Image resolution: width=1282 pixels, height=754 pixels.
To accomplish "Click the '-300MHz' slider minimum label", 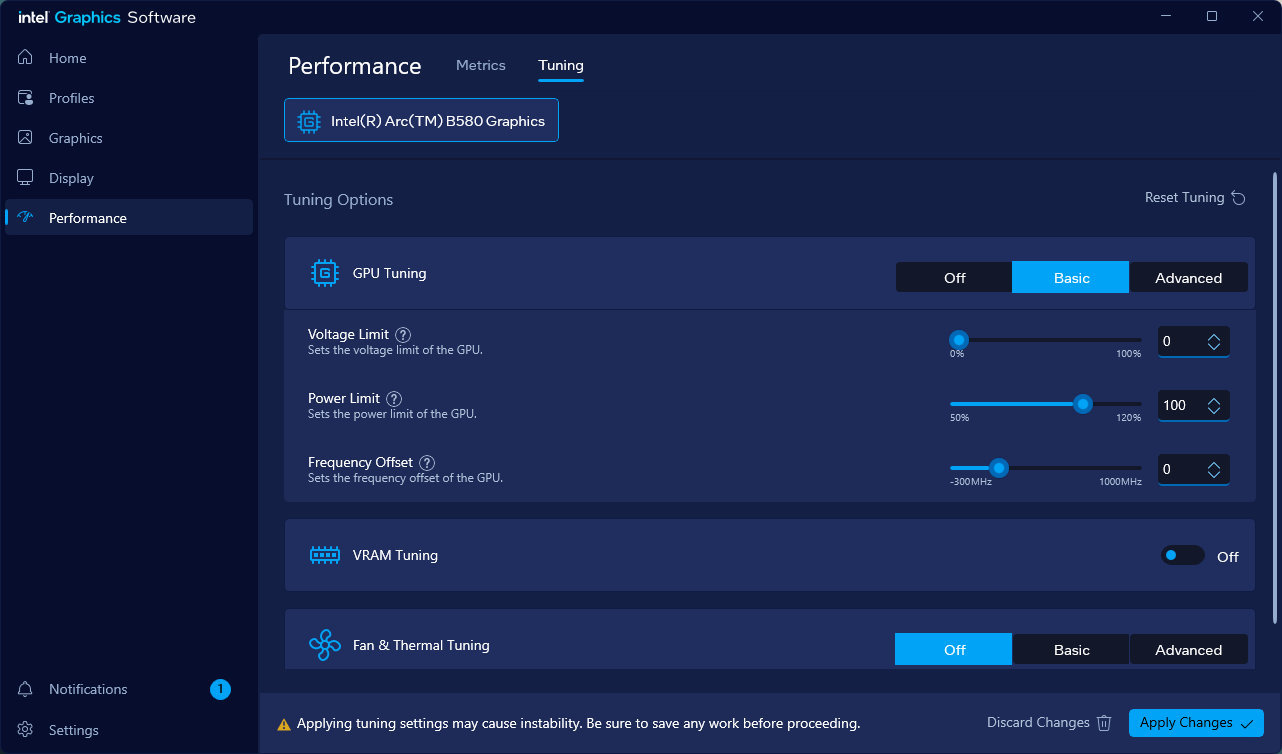I will (x=969, y=482).
